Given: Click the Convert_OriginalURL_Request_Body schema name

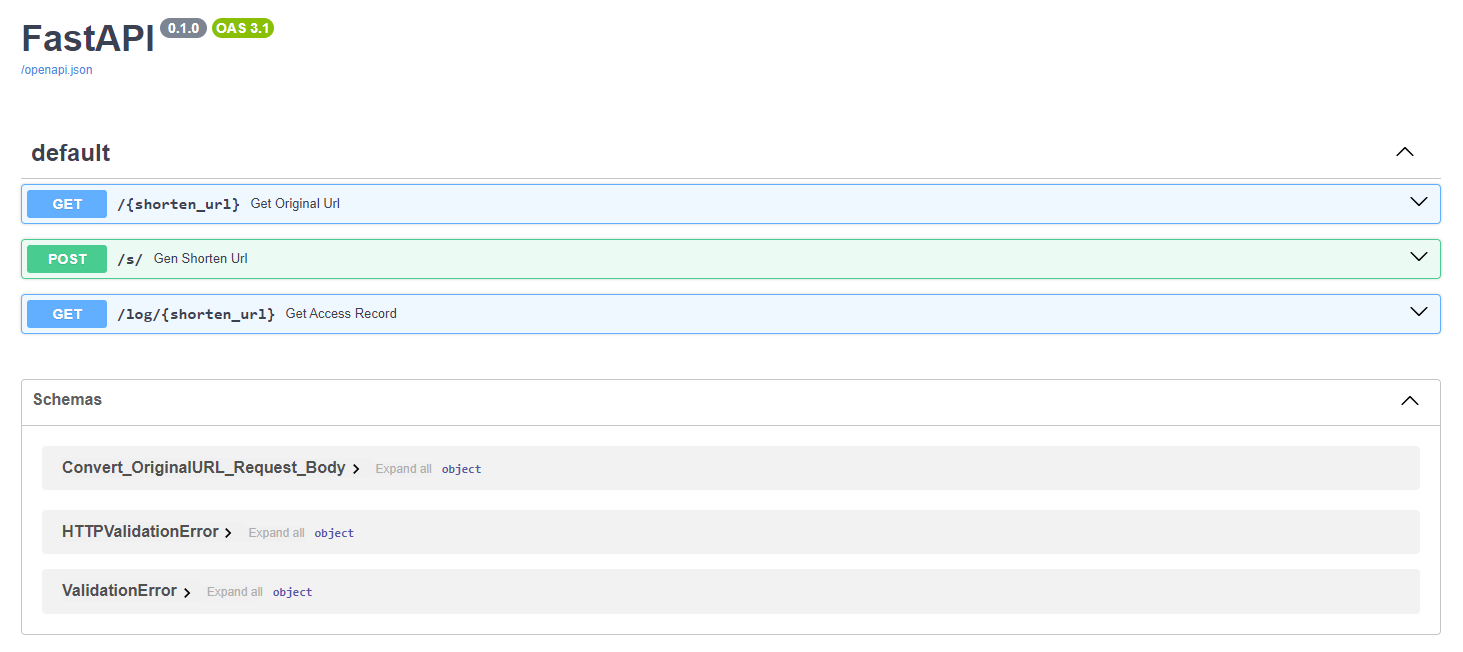Looking at the screenshot, I should [x=204, y=468].
